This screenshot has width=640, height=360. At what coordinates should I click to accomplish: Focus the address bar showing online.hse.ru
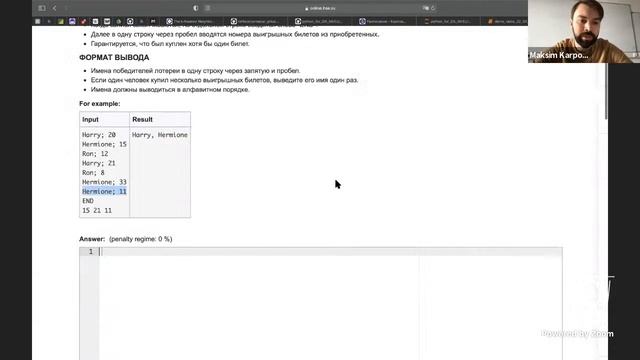coord(320,8)
